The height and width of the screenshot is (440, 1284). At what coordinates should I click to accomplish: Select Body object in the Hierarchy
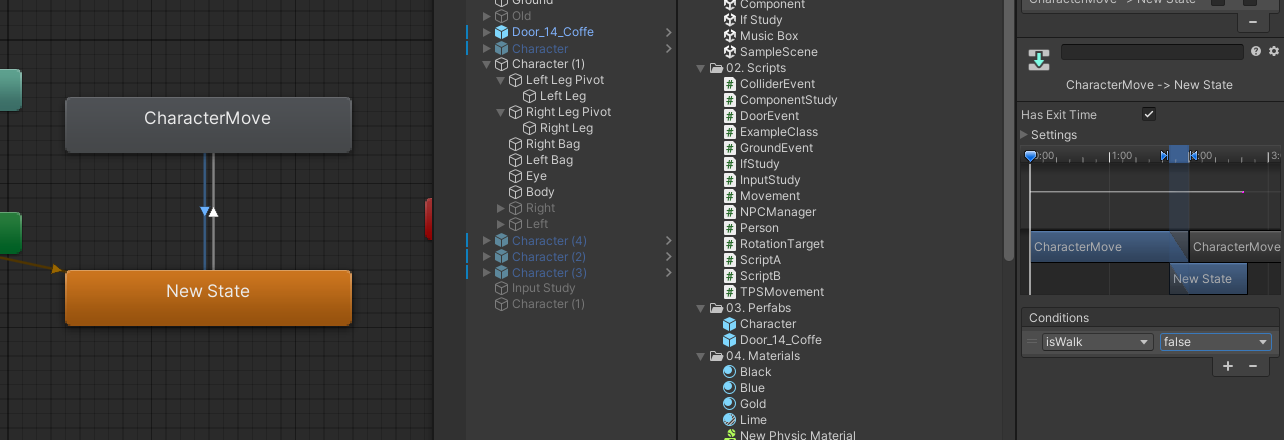540,192
